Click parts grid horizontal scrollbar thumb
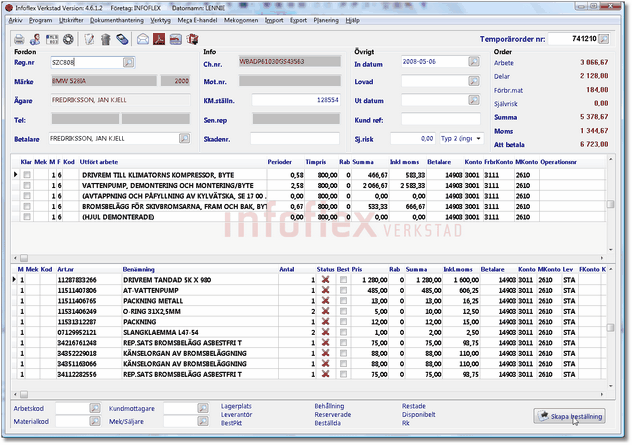This screenshot has width=632, height=445. 24,395
